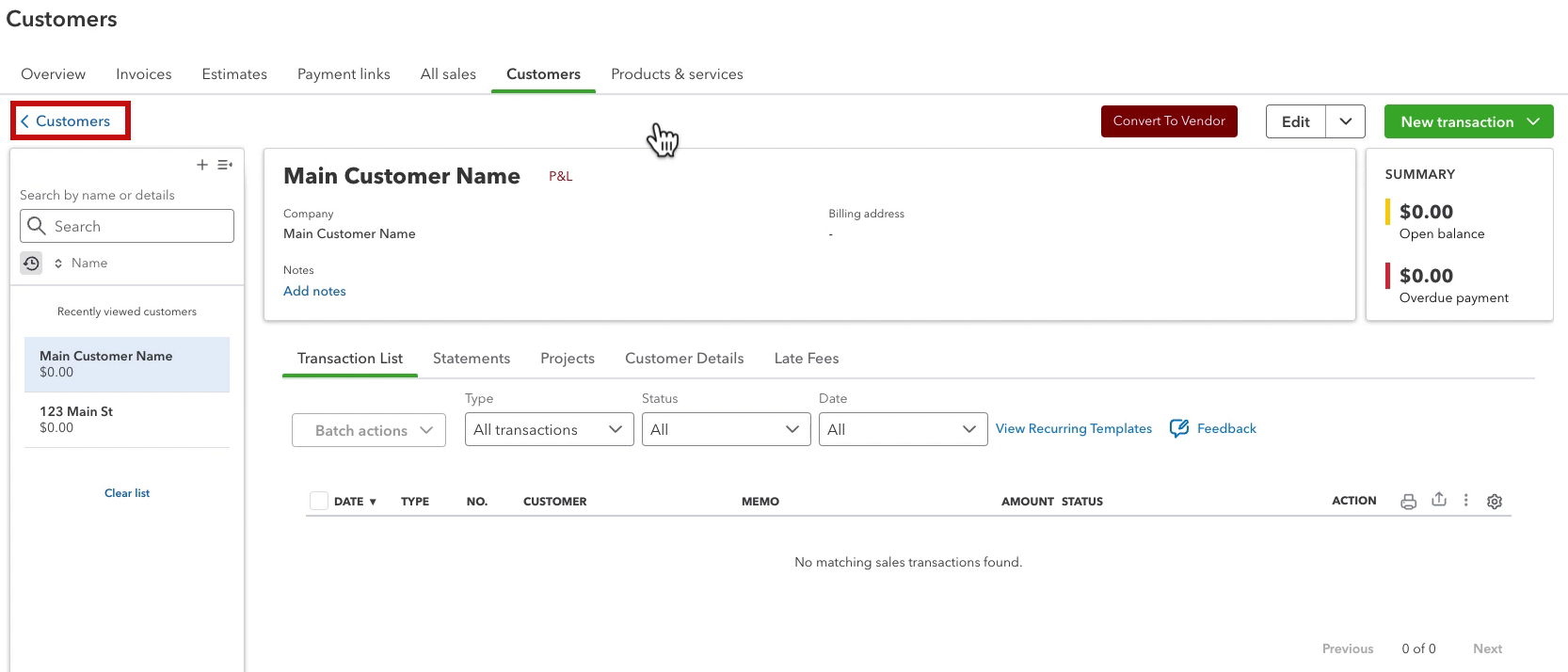Viewport: 1568px width, 672px height.
Task: Switch to the Invoices tab
Action: click(144, 74)
